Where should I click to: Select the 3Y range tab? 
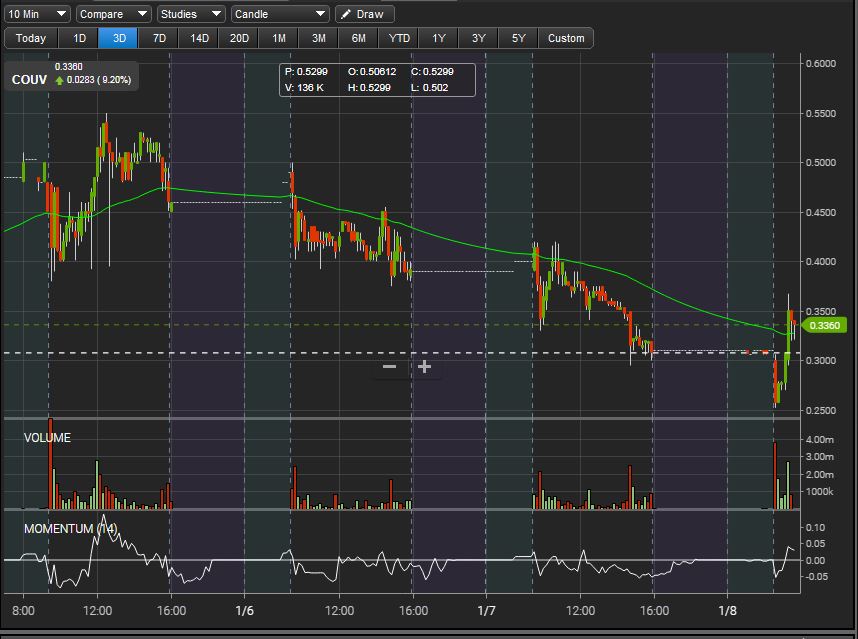tap(478, 38)
